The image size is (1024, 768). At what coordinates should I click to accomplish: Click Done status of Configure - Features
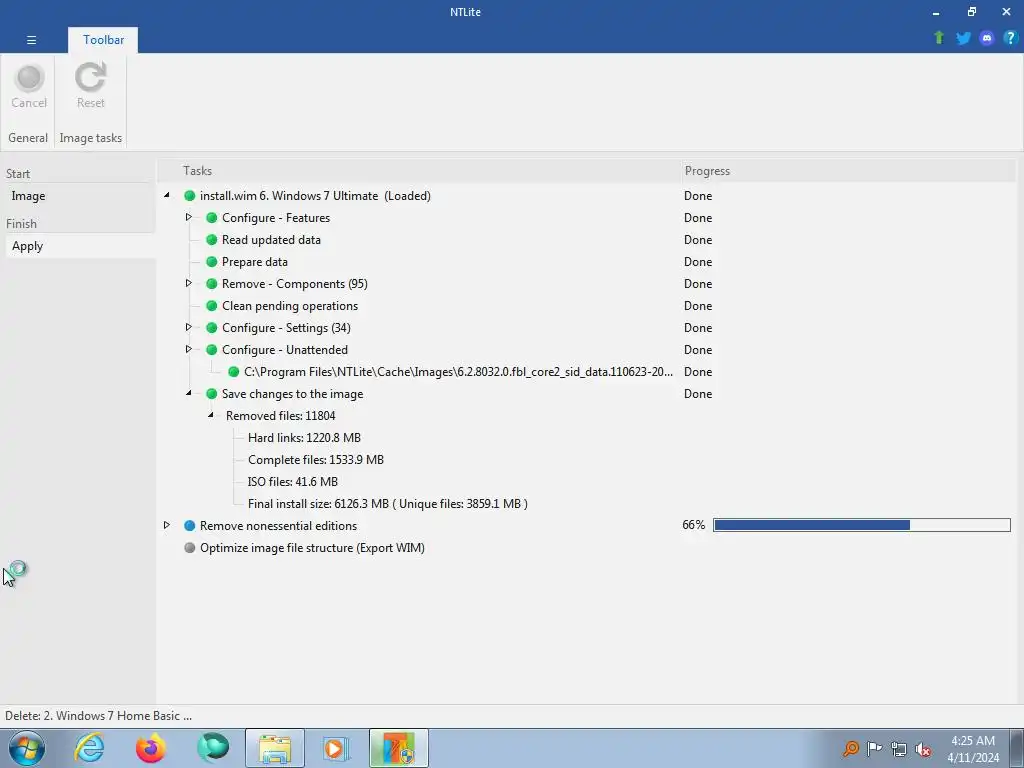click(697, 218)
